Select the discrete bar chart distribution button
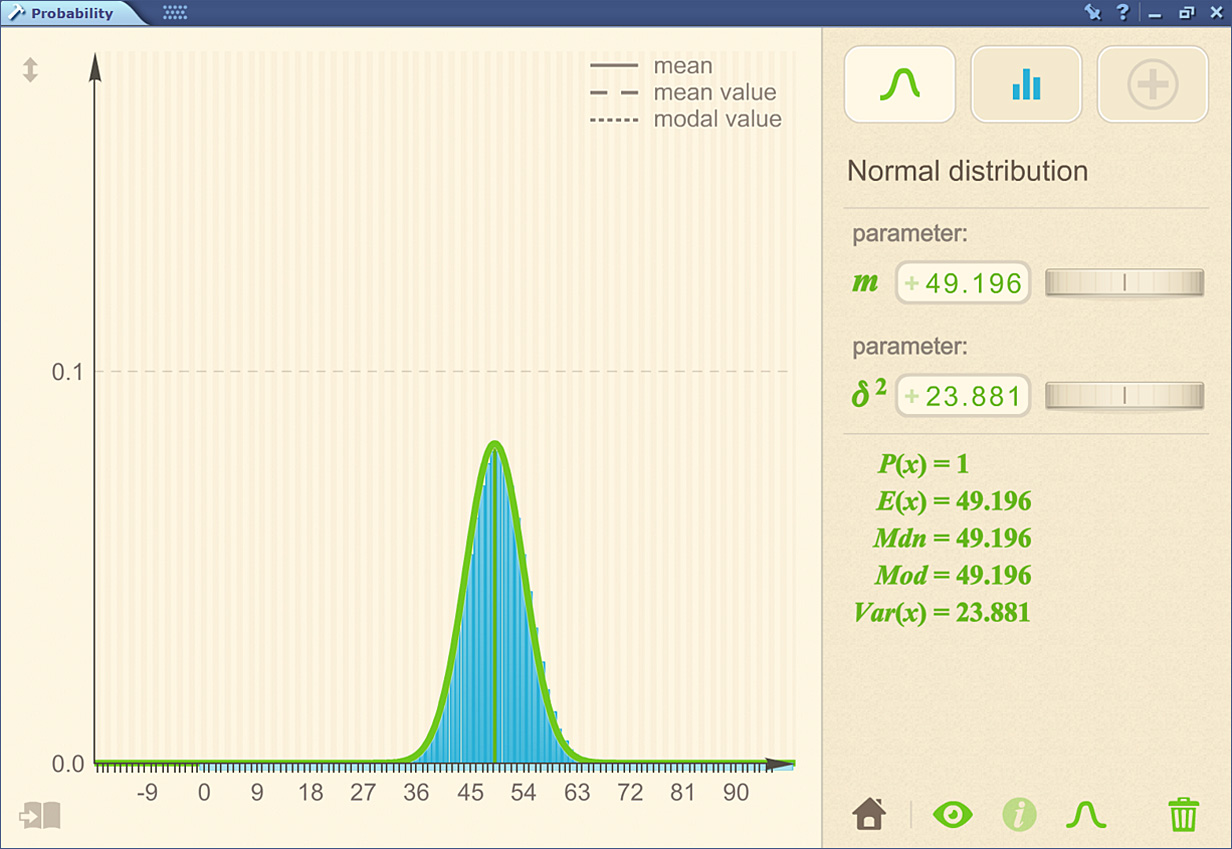Viewport: 1232px width, 849px height. 1026,85
